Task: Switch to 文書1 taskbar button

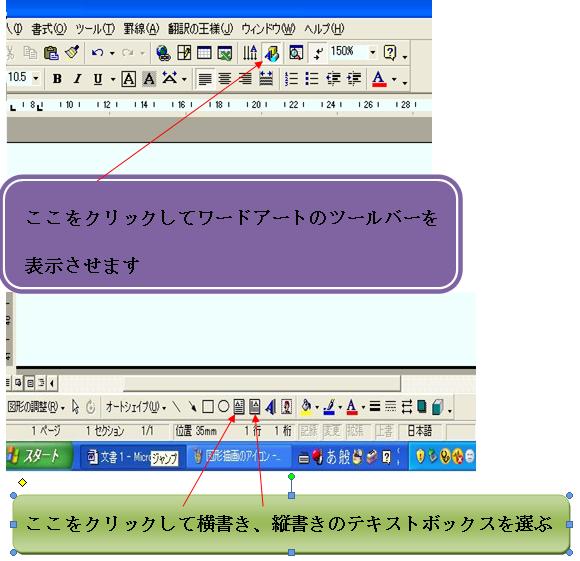Action: click(x=132, y=457)
